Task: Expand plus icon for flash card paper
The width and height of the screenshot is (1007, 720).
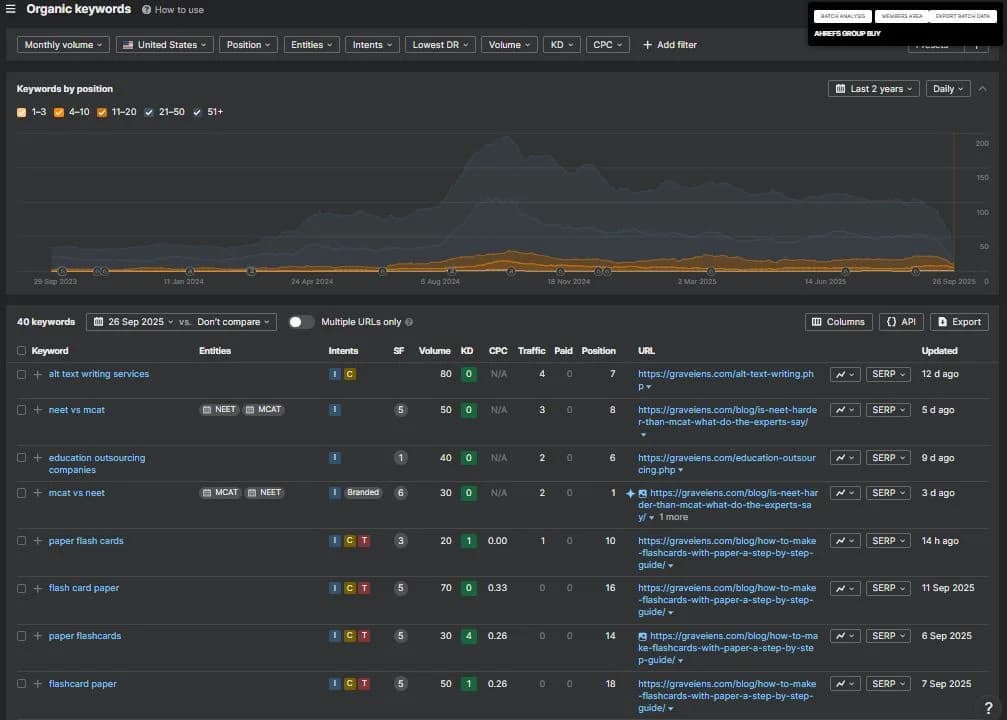Action: [x=38, y=588]
